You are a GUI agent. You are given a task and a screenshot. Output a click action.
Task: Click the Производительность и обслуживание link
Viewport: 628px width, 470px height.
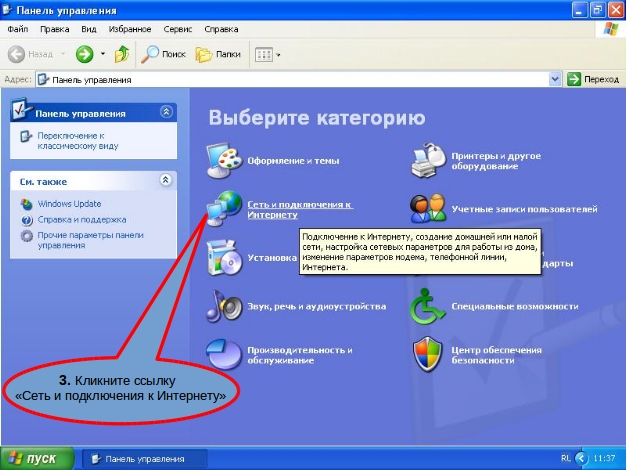point(300,355)
